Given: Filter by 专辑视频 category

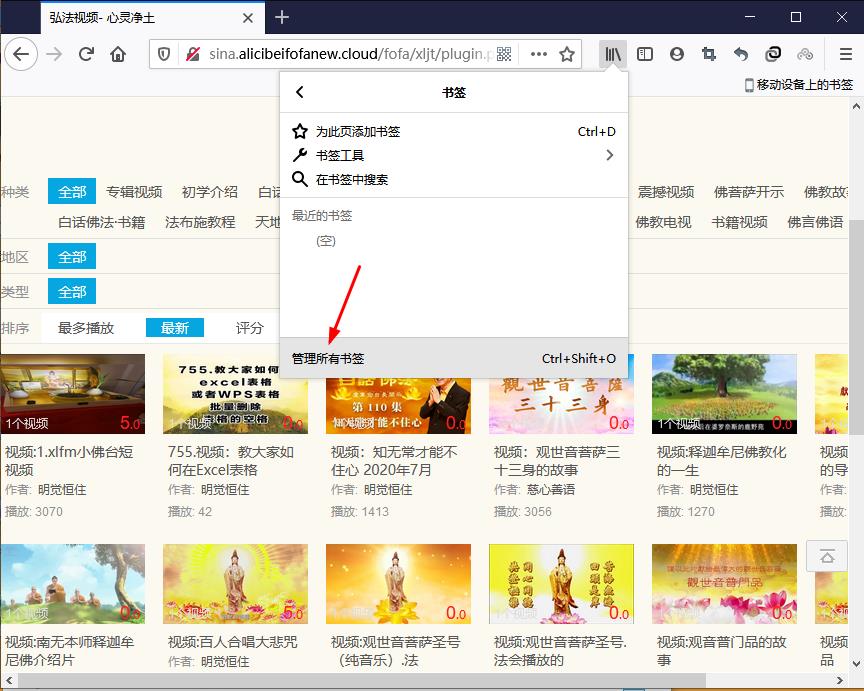Looking at the screenshot, I should [x=134, y=192].
